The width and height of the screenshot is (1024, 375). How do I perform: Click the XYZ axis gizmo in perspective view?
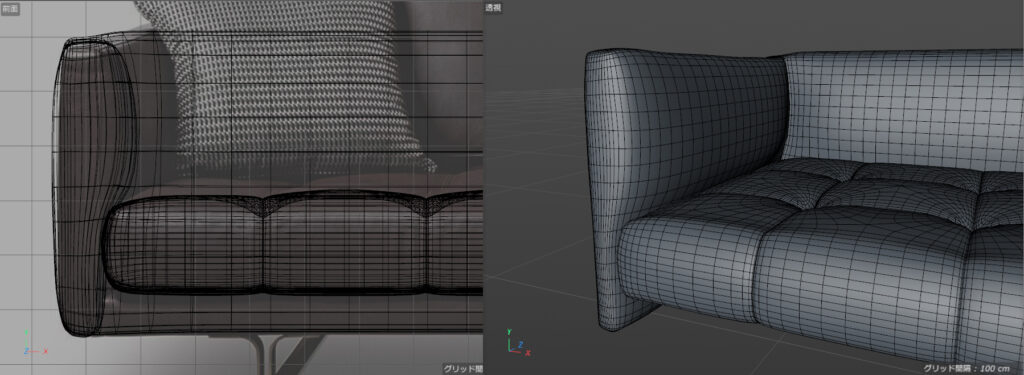pyautogui.click(x=517, y=344)
